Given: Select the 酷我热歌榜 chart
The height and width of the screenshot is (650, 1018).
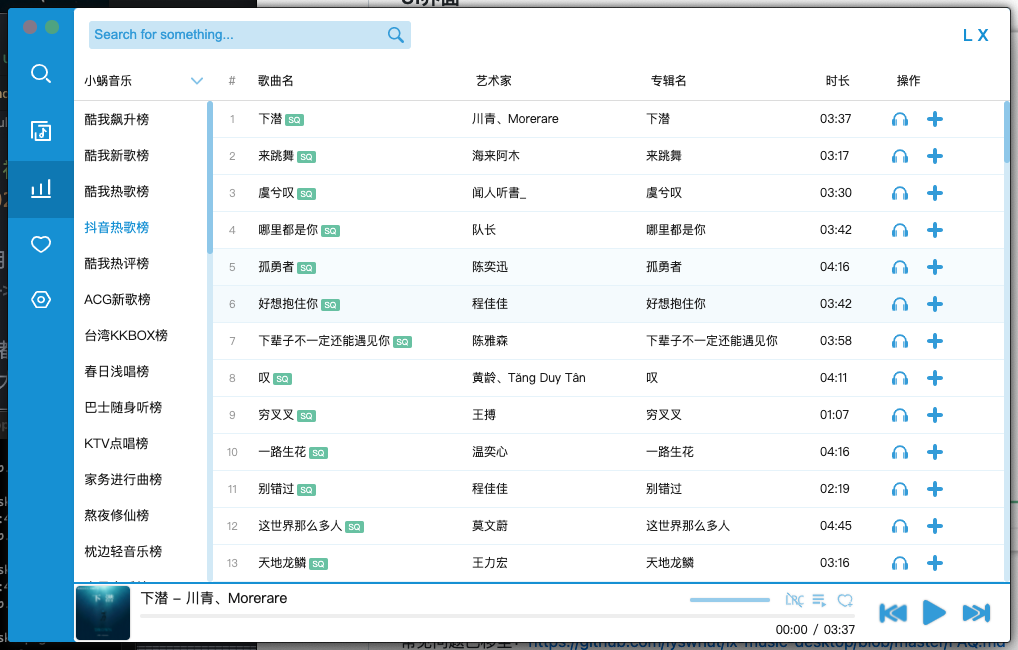Looking at the screenshot, I should [x=117, y=192].
